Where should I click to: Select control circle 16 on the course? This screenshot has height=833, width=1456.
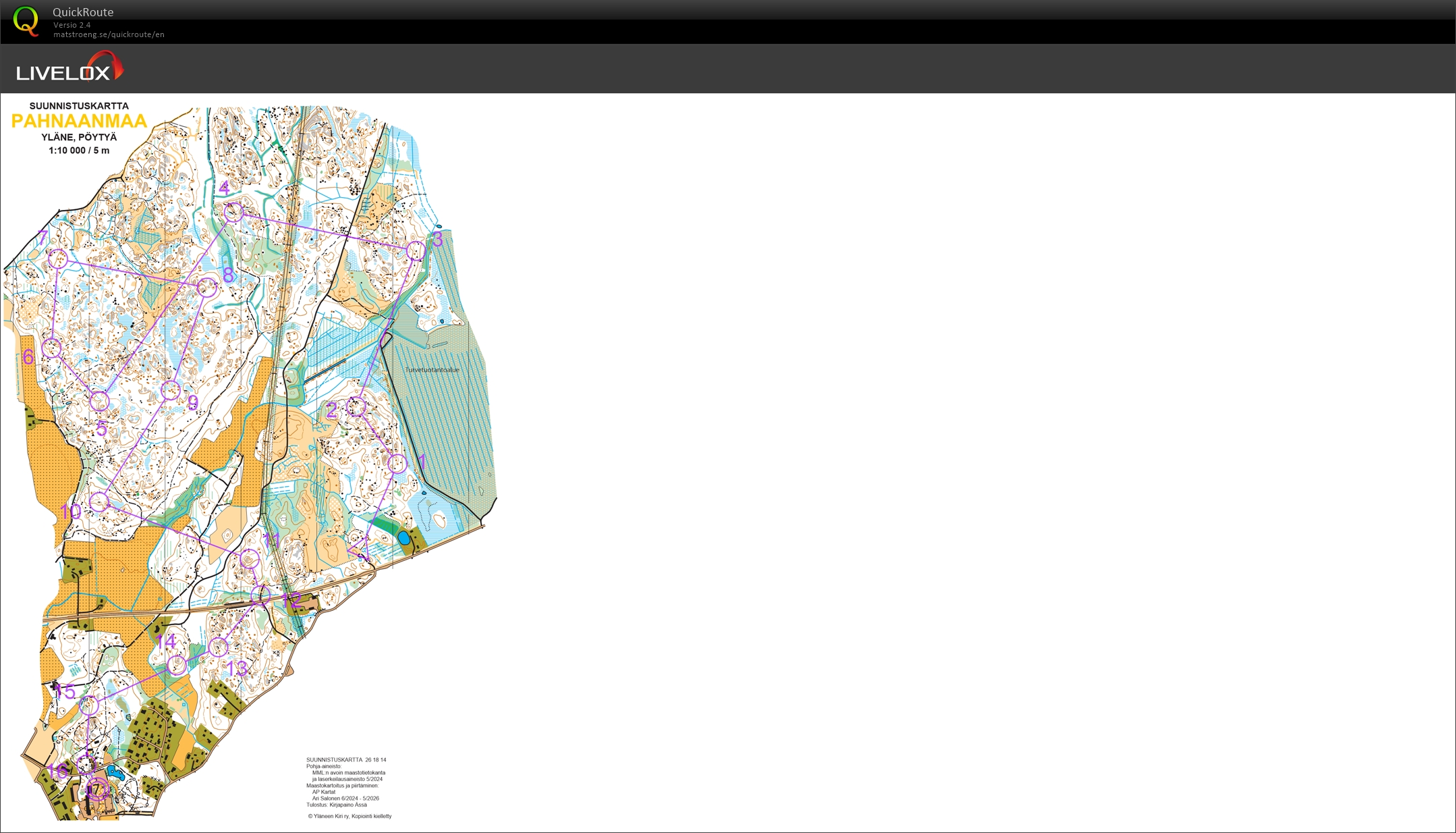click(x=86, y=765)
